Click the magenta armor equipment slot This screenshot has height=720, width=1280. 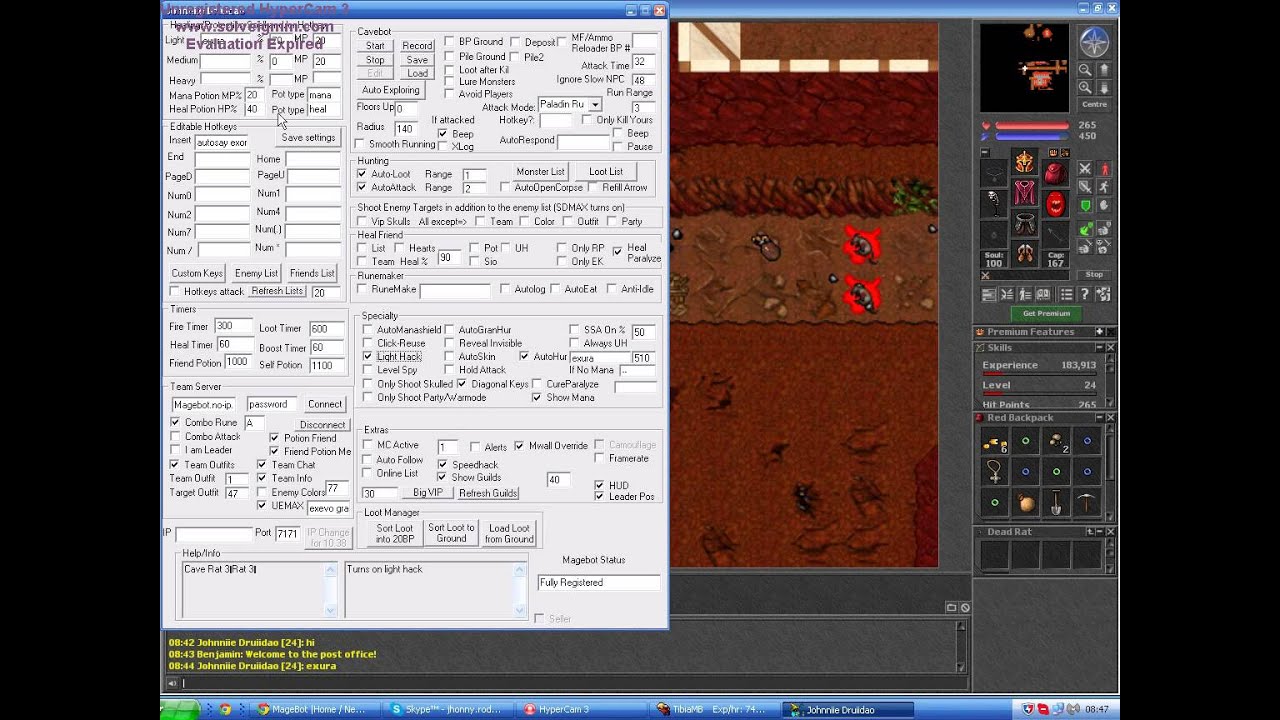[1024, 192]
